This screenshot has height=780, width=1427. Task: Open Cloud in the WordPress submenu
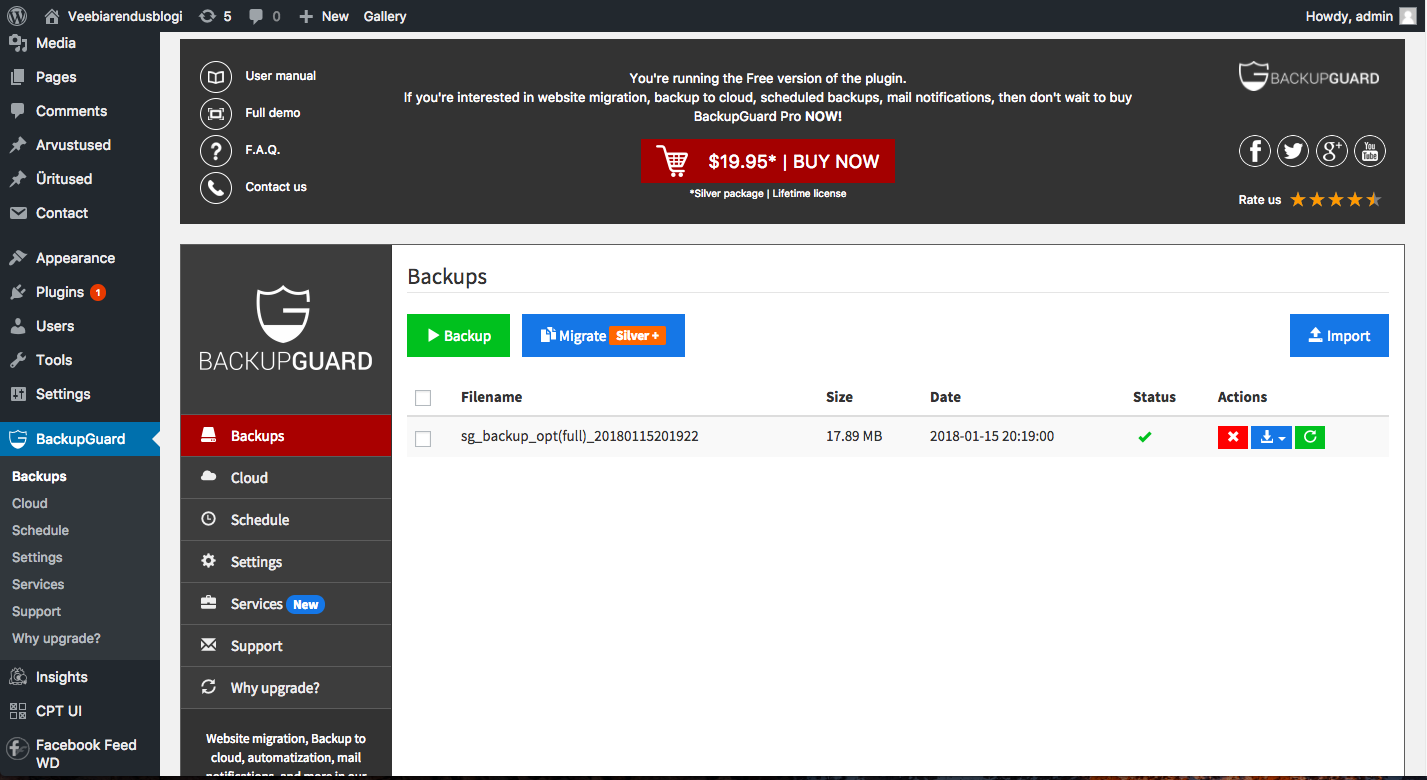30,503
